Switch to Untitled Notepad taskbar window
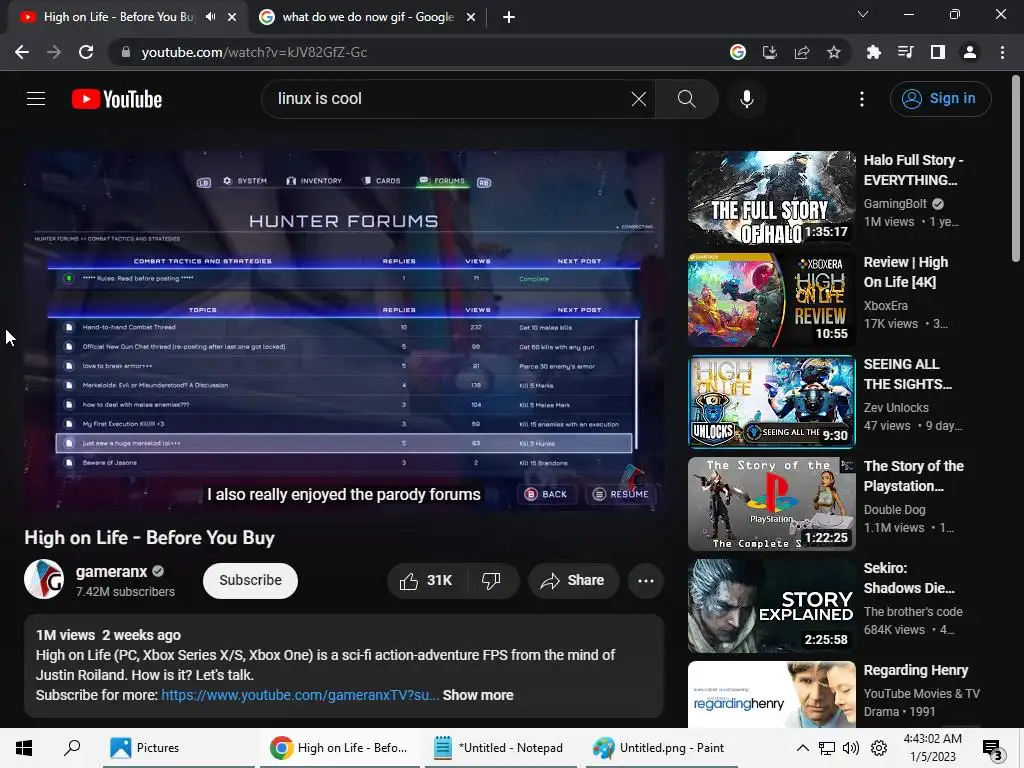Screen dimensions: 1024x768 coord(500,748)
